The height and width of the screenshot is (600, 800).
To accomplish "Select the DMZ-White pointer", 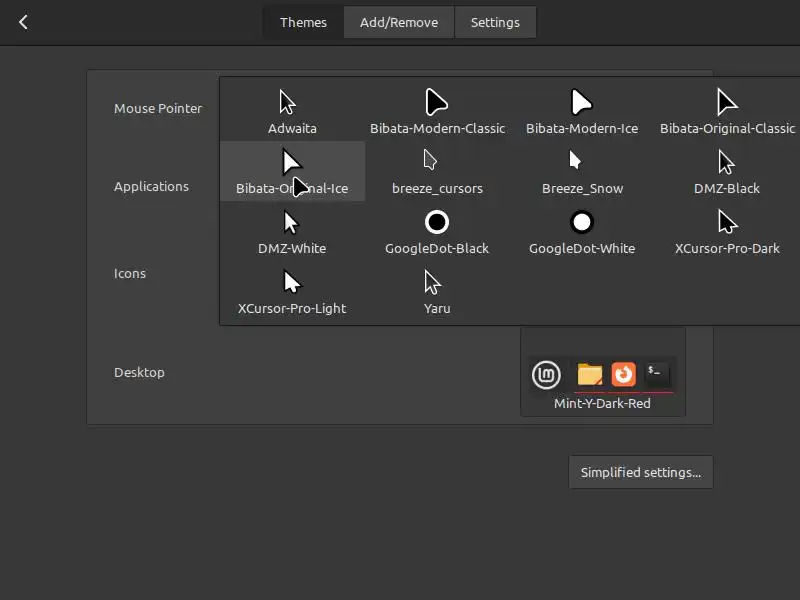I will [292, 231].
